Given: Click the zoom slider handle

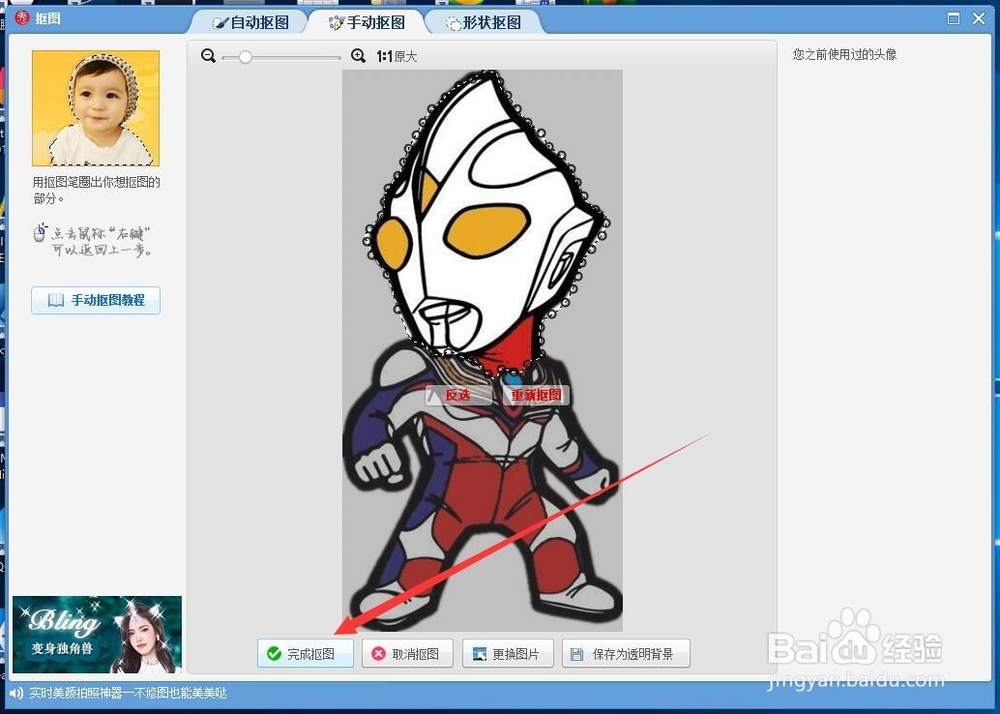Looking at the screenshot, I should (x=245, y=57).
